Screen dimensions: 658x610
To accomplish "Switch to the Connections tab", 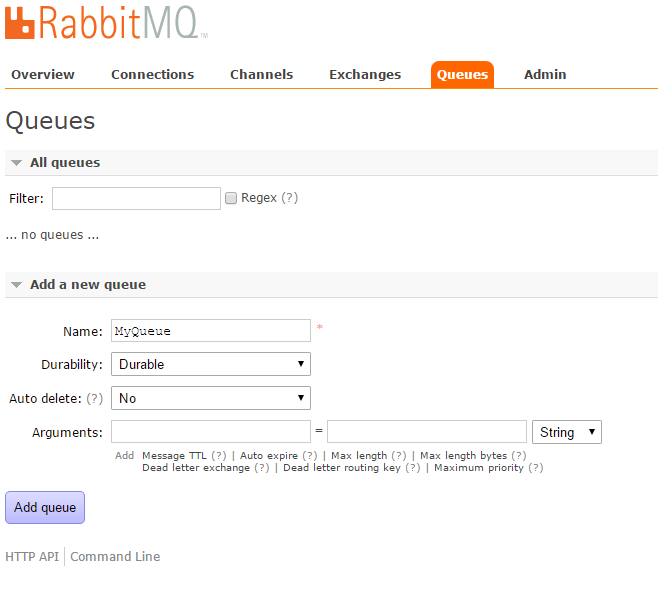I will 152,74.
